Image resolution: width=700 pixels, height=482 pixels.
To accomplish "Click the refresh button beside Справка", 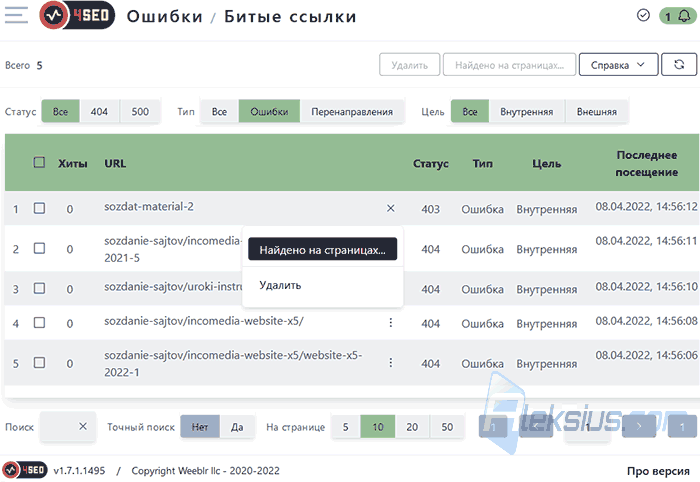I will pyautogui.click(x=679, y=65).
